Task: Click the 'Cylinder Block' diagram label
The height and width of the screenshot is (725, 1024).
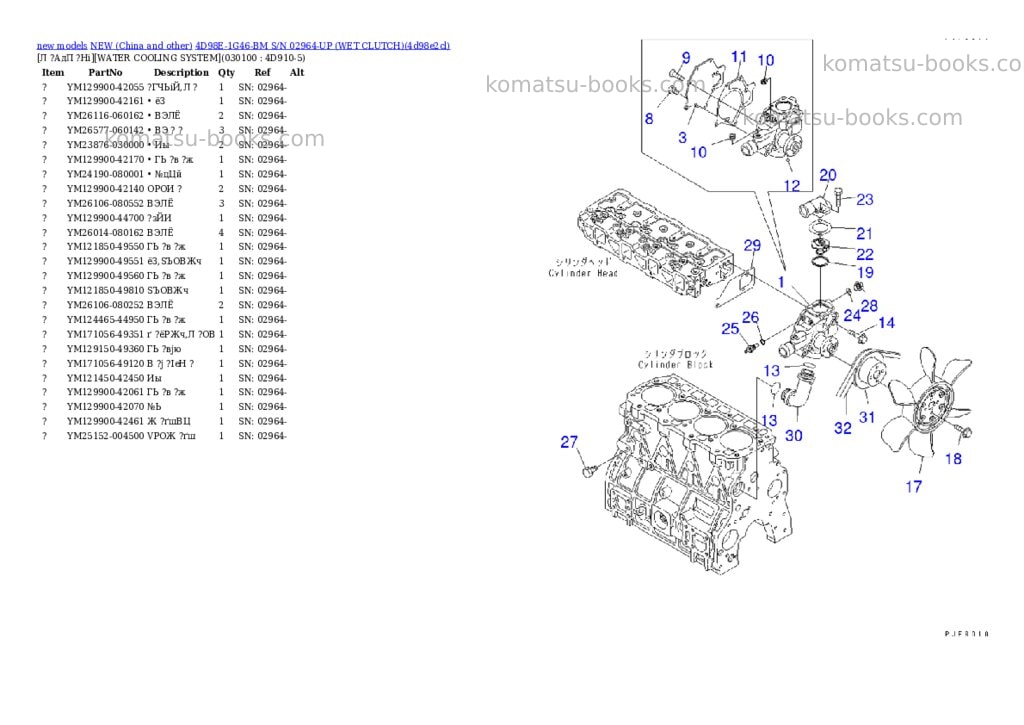Action: 675,365
